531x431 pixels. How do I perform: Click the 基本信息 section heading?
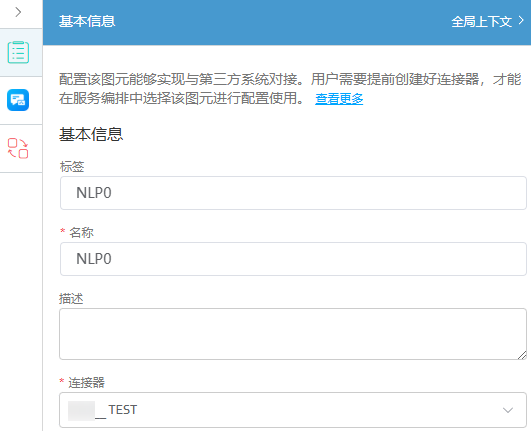point(91,134)
